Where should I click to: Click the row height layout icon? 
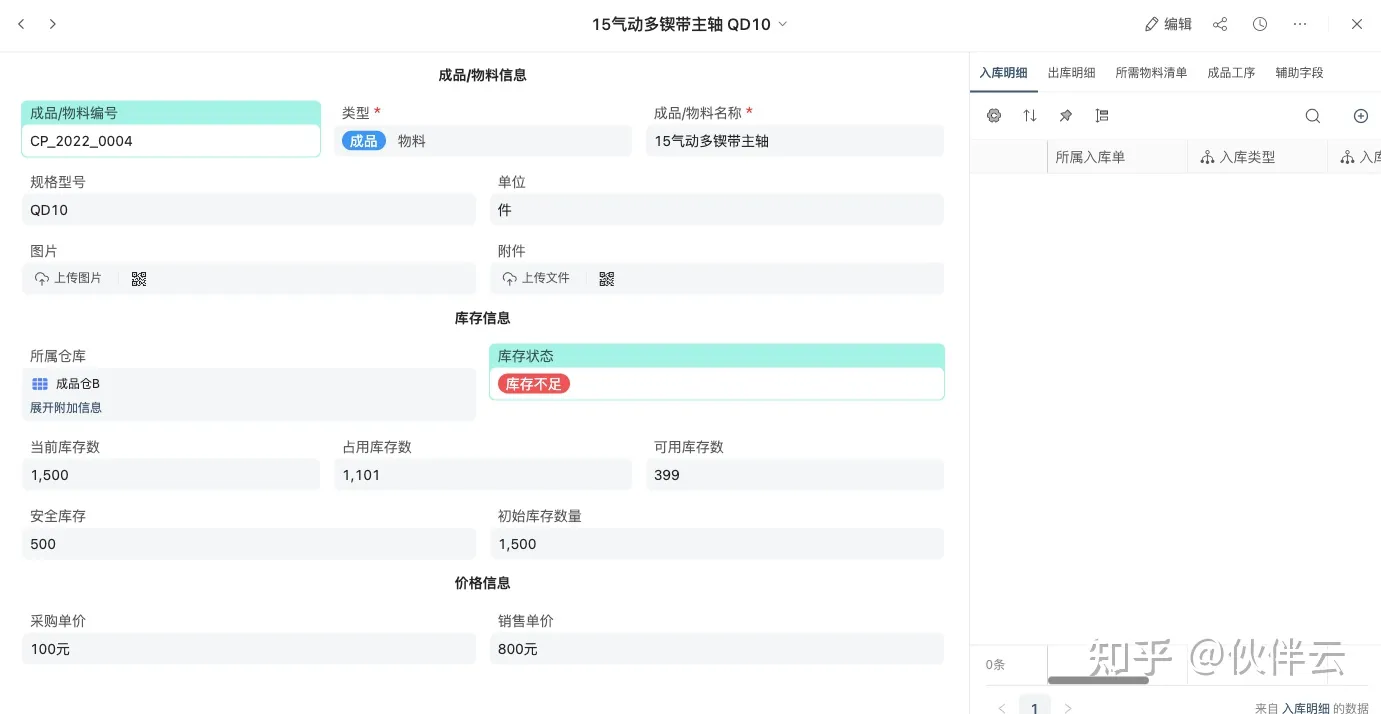pyautogui.click(x=1102, y=116)
